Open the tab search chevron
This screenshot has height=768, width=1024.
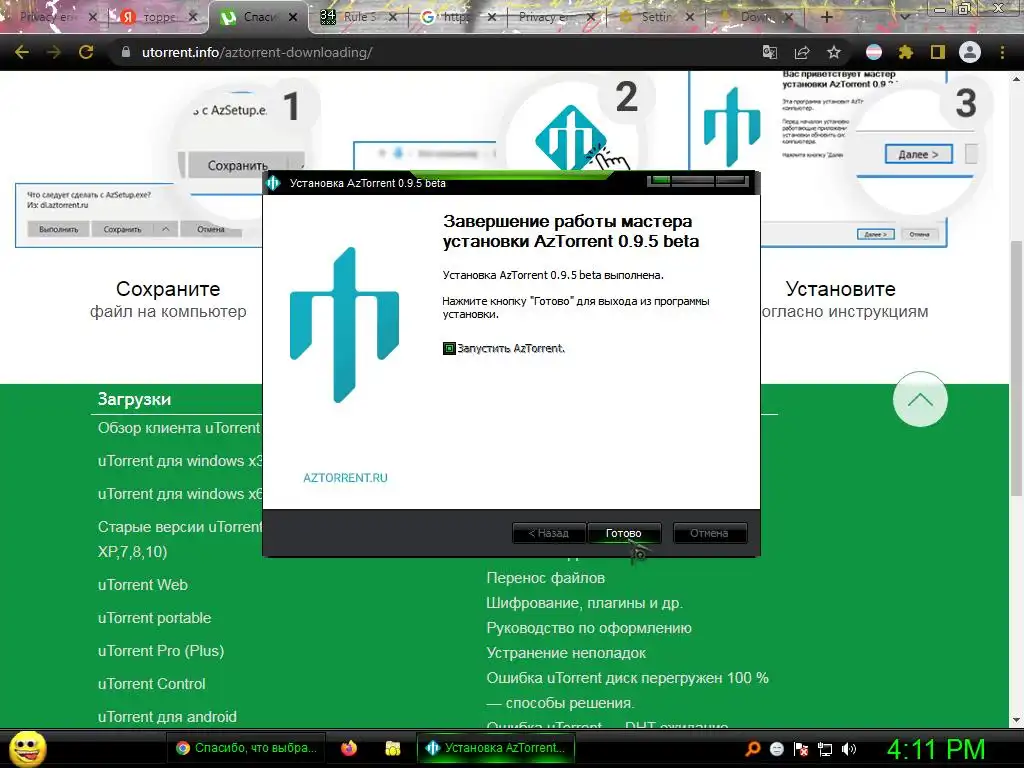(x=904, y=17)
